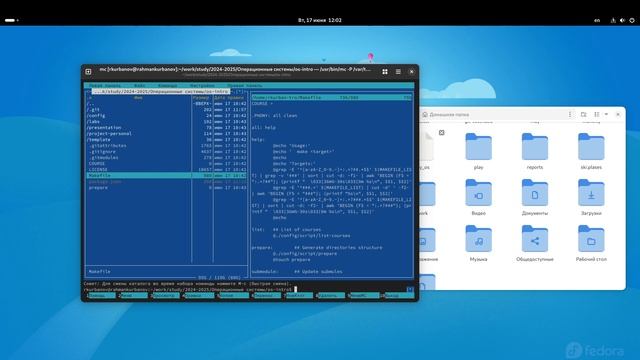Open the Загрузки folder in Files
The height and width of the screenshot is (360, 640).
pos(591,197)
